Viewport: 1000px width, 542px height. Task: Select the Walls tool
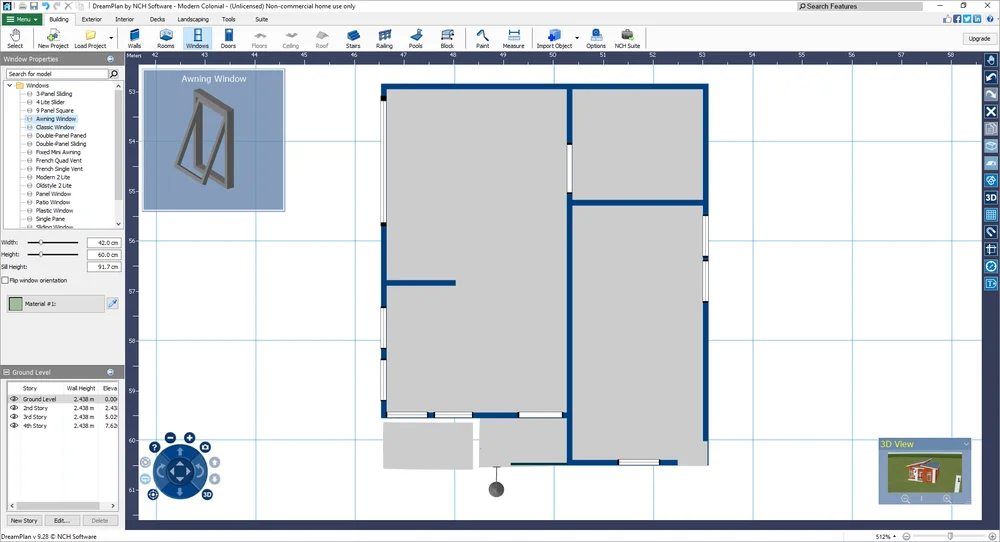coord(134,38)
